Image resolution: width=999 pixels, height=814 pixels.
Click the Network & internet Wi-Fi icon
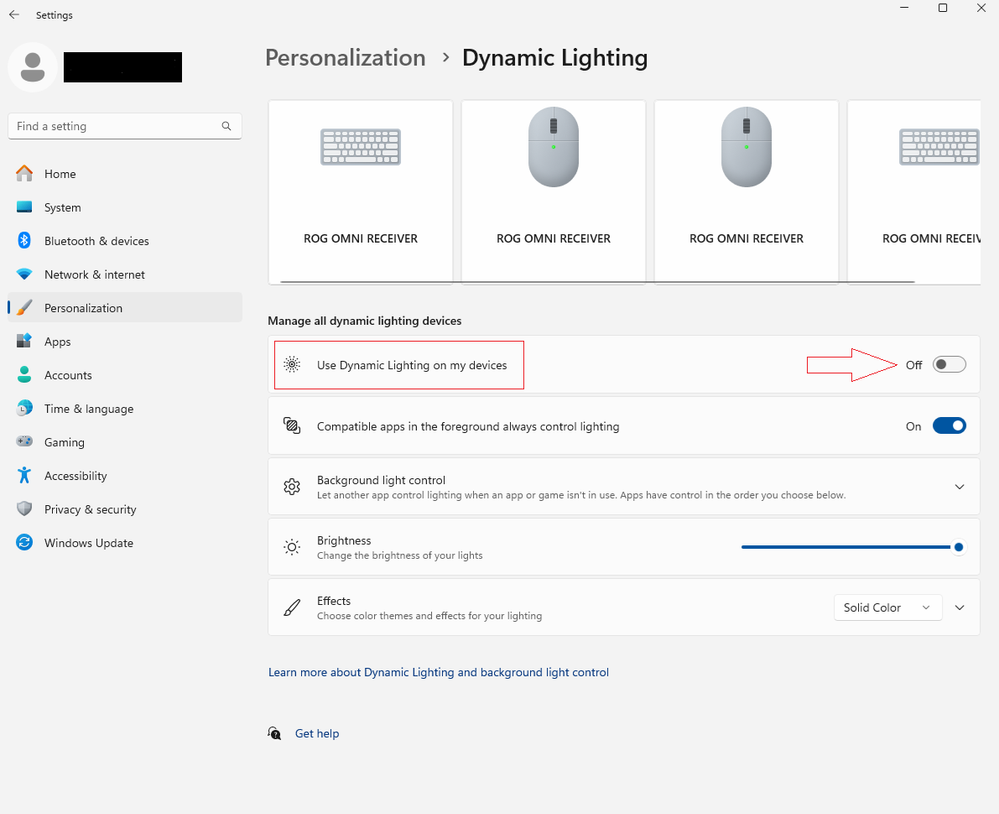tap(24, 275)
